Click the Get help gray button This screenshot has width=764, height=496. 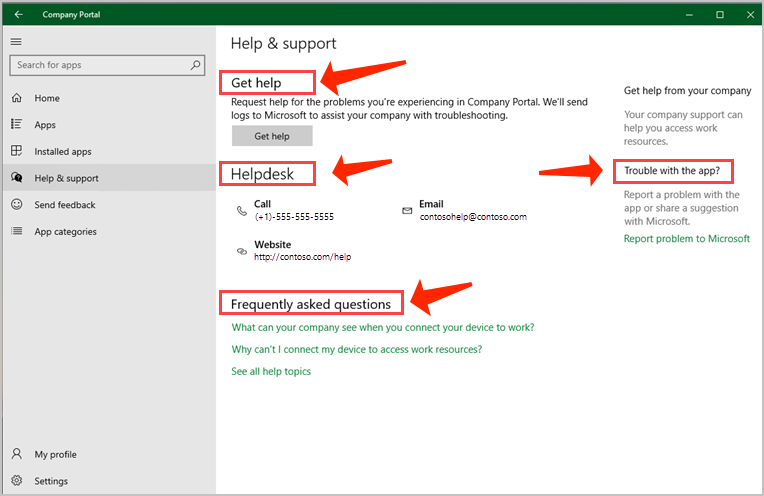pyautogui.click(x=272, y=136)
